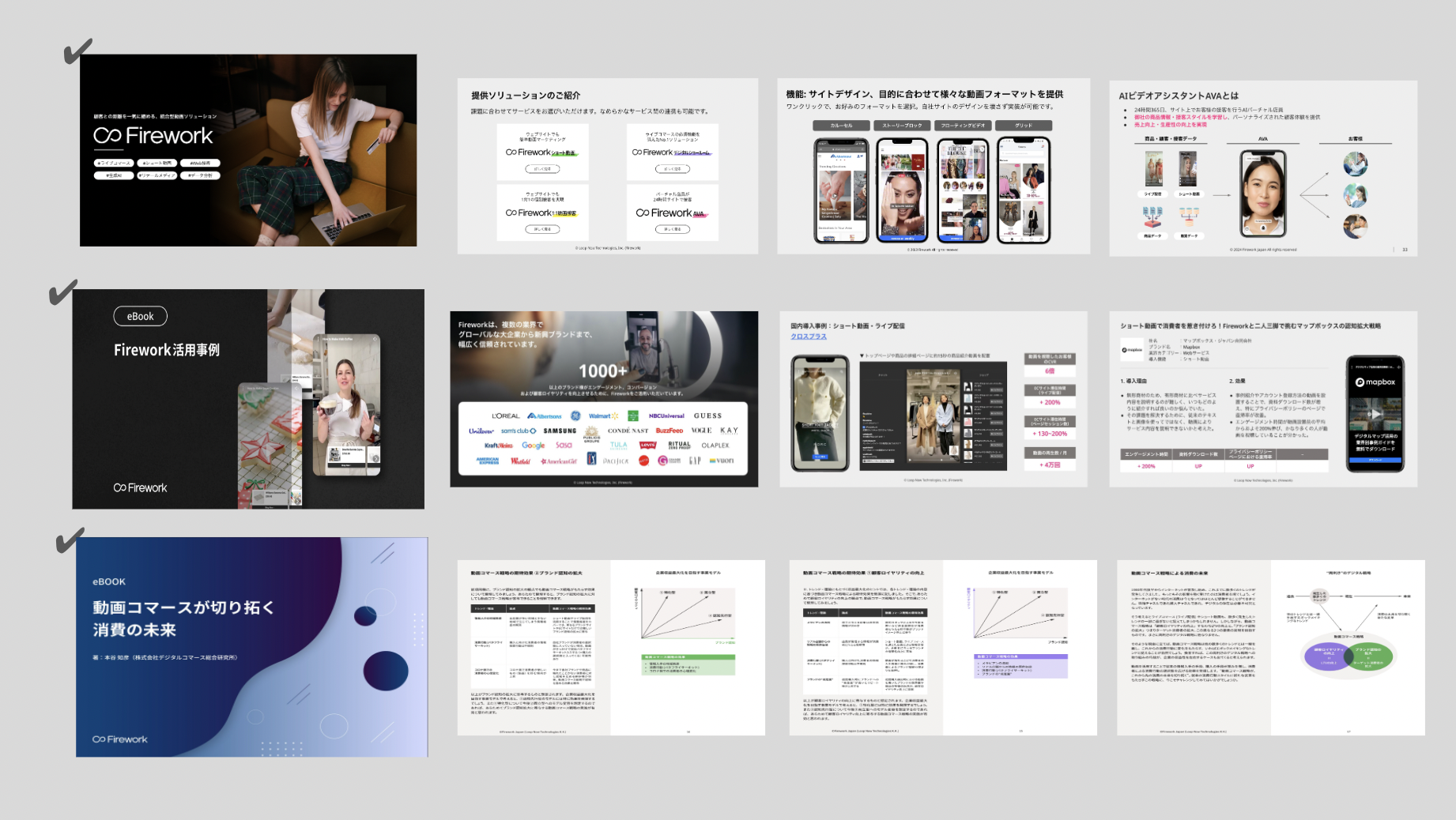Viewport: 1456px width, 820px height.
Task: Click the checkmark beside the Firework活用事例 eBook
Action: coord(62,292)
